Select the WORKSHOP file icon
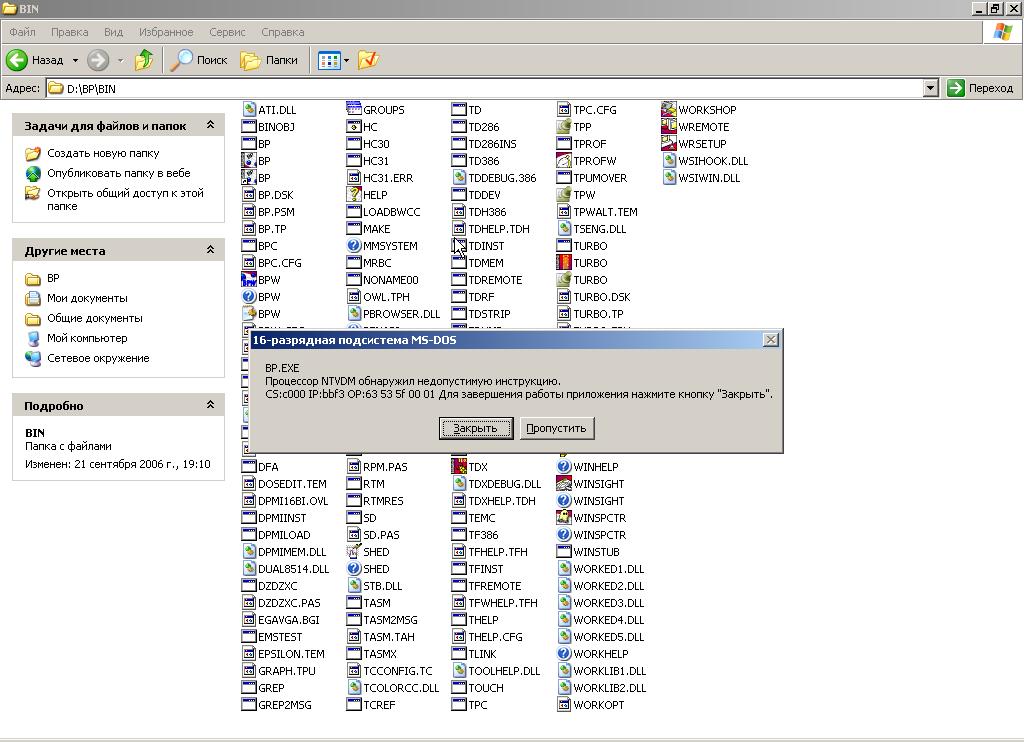 (668, 110)
